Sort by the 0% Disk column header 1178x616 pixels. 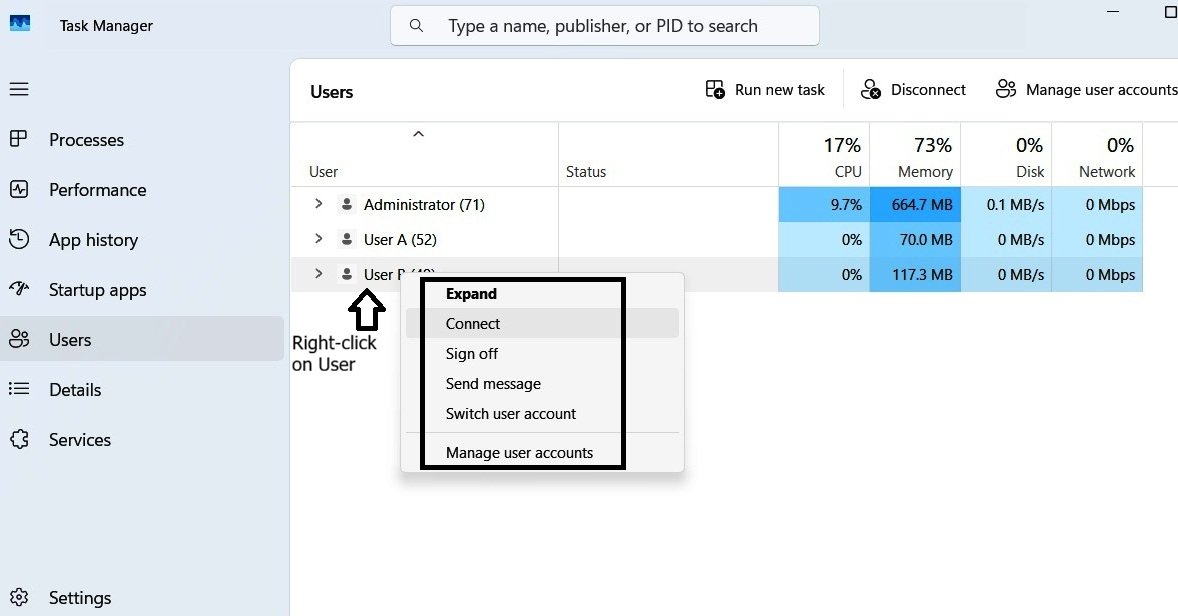(1006, 155)
